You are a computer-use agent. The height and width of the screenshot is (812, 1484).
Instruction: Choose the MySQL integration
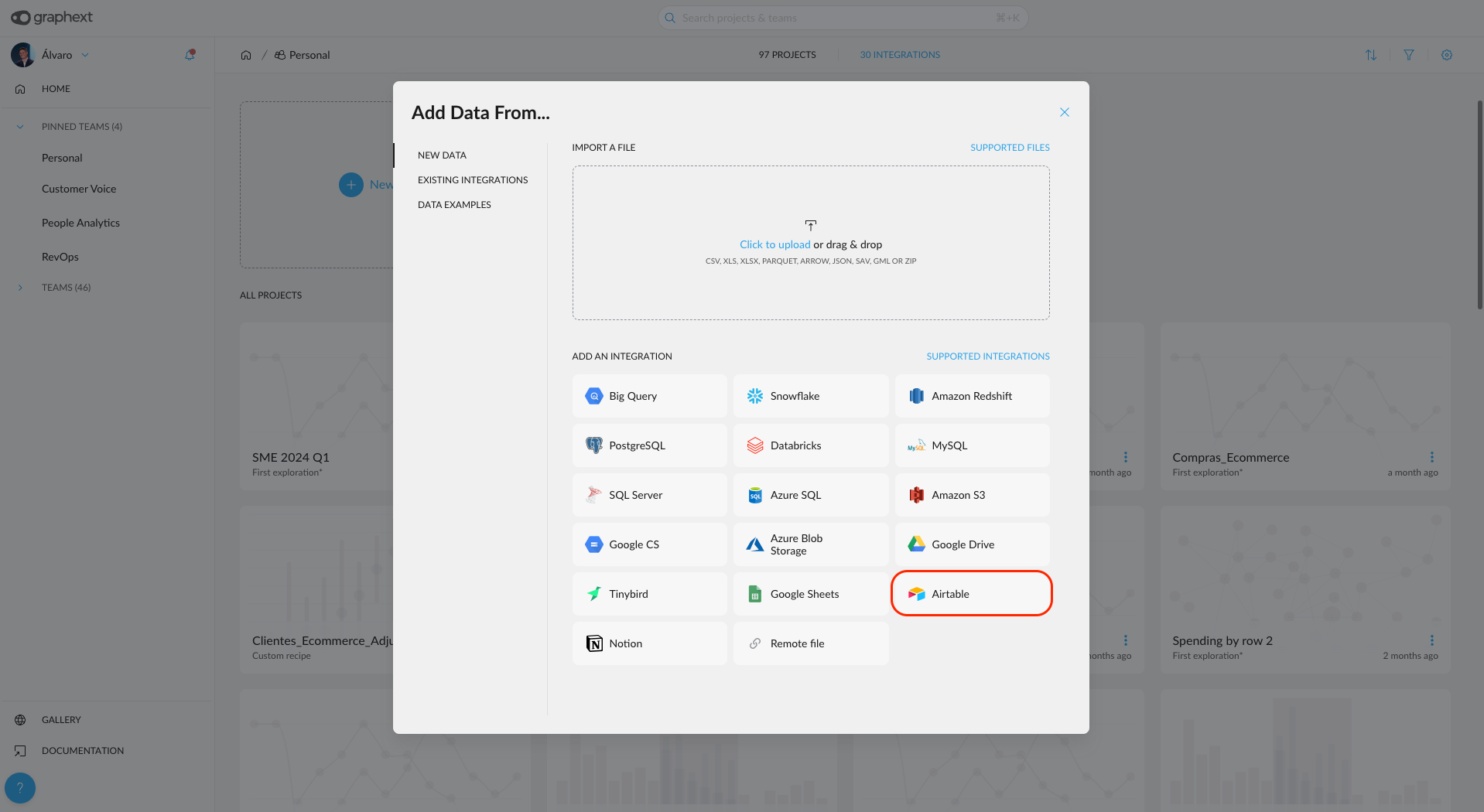click(972, 445)
